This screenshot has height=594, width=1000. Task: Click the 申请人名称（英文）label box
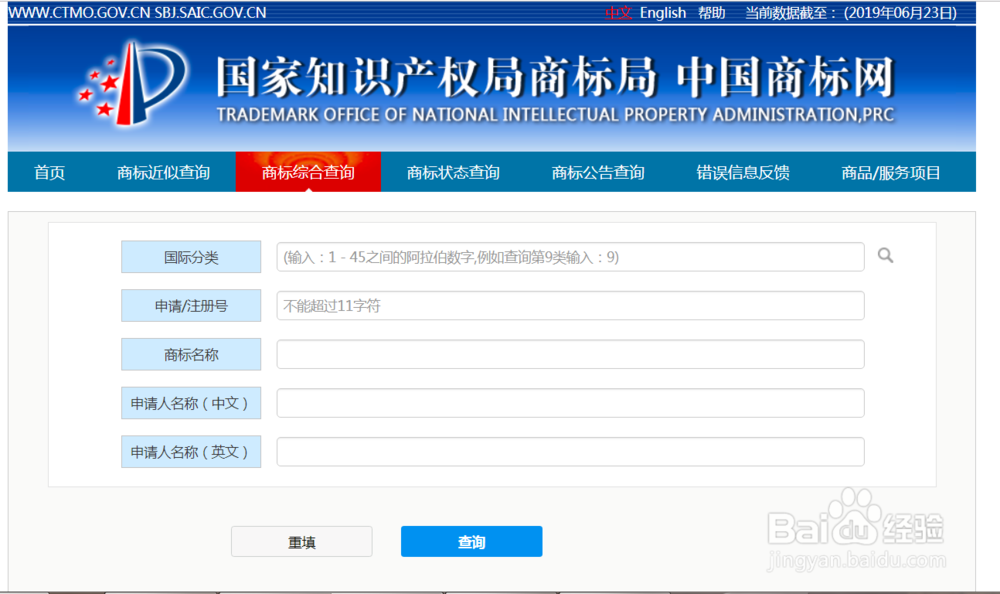(x=190, y=452)
